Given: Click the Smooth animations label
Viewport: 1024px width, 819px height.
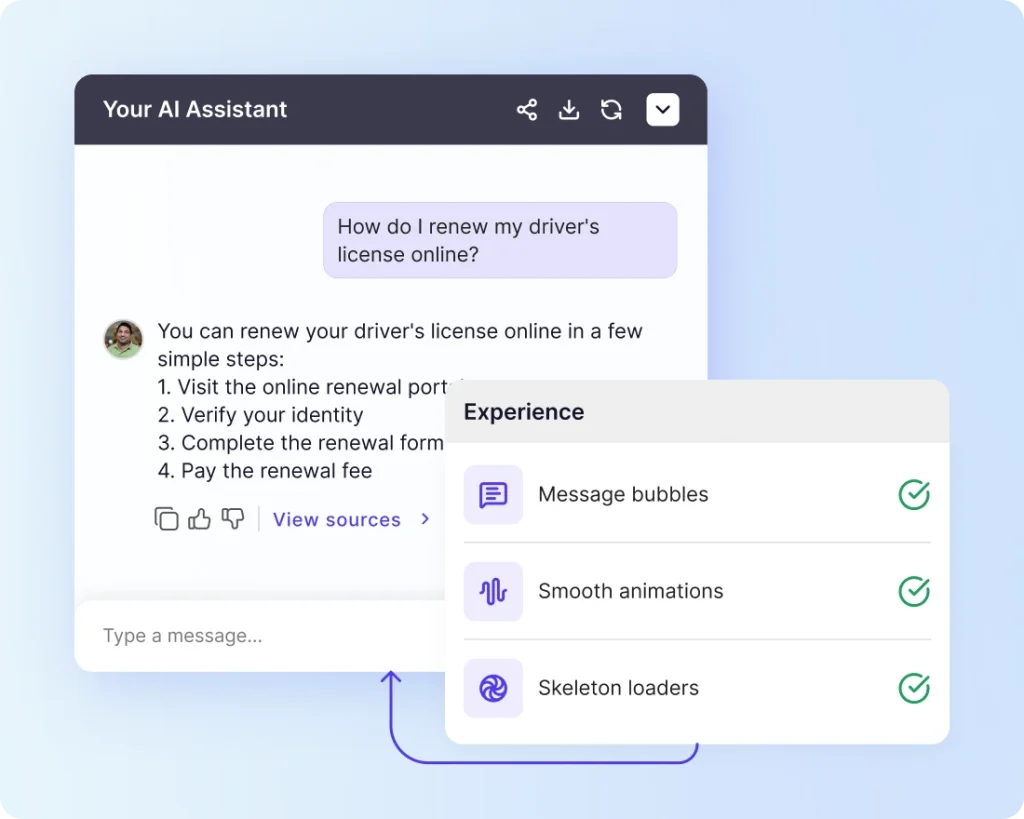Looking at the screenshot, I should [631, 591].
